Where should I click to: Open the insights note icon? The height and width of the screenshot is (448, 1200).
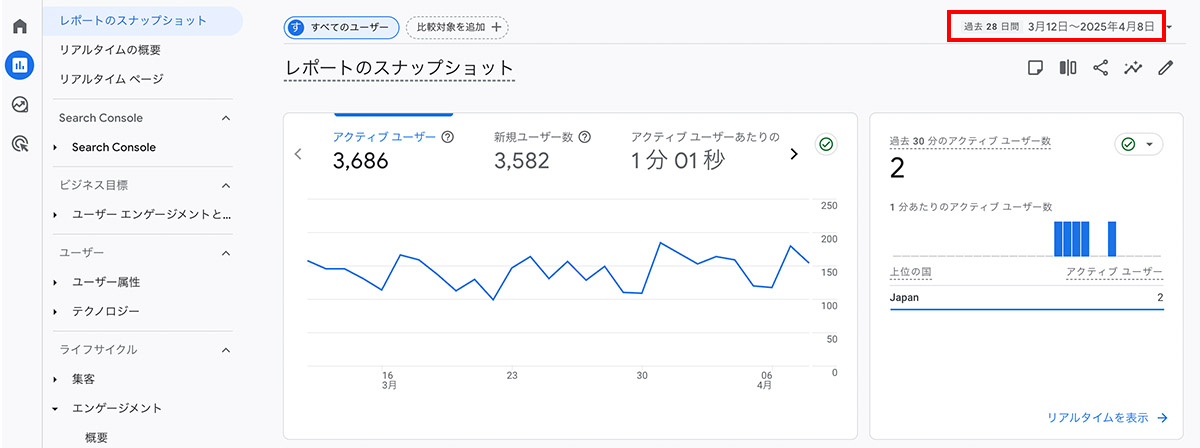pyautogui.click(x=1036, y=68)
